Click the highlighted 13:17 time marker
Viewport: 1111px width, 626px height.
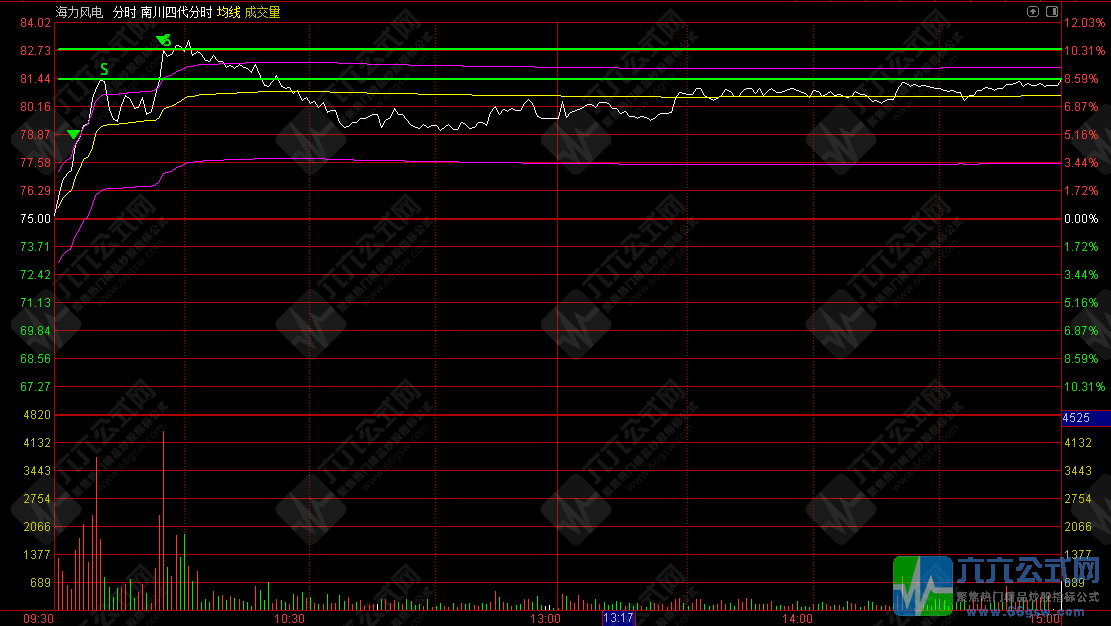point(618,619)
